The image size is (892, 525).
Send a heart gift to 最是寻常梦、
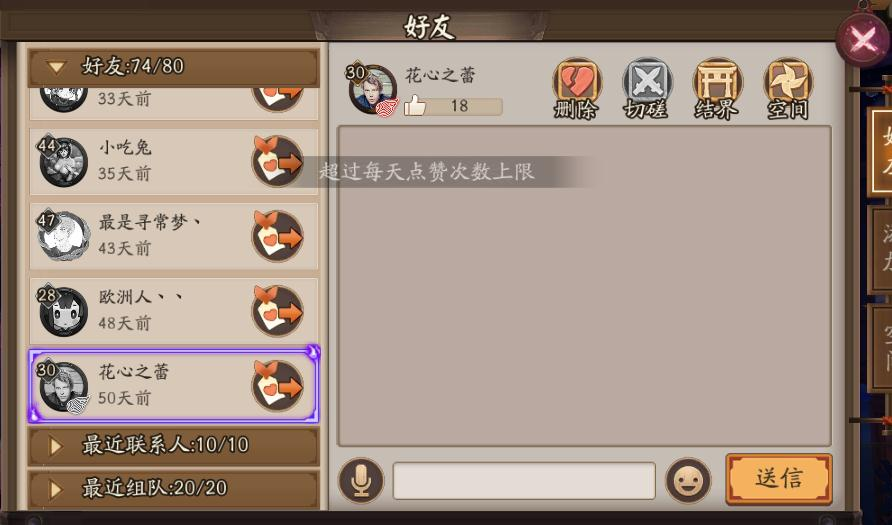point(278,236)
